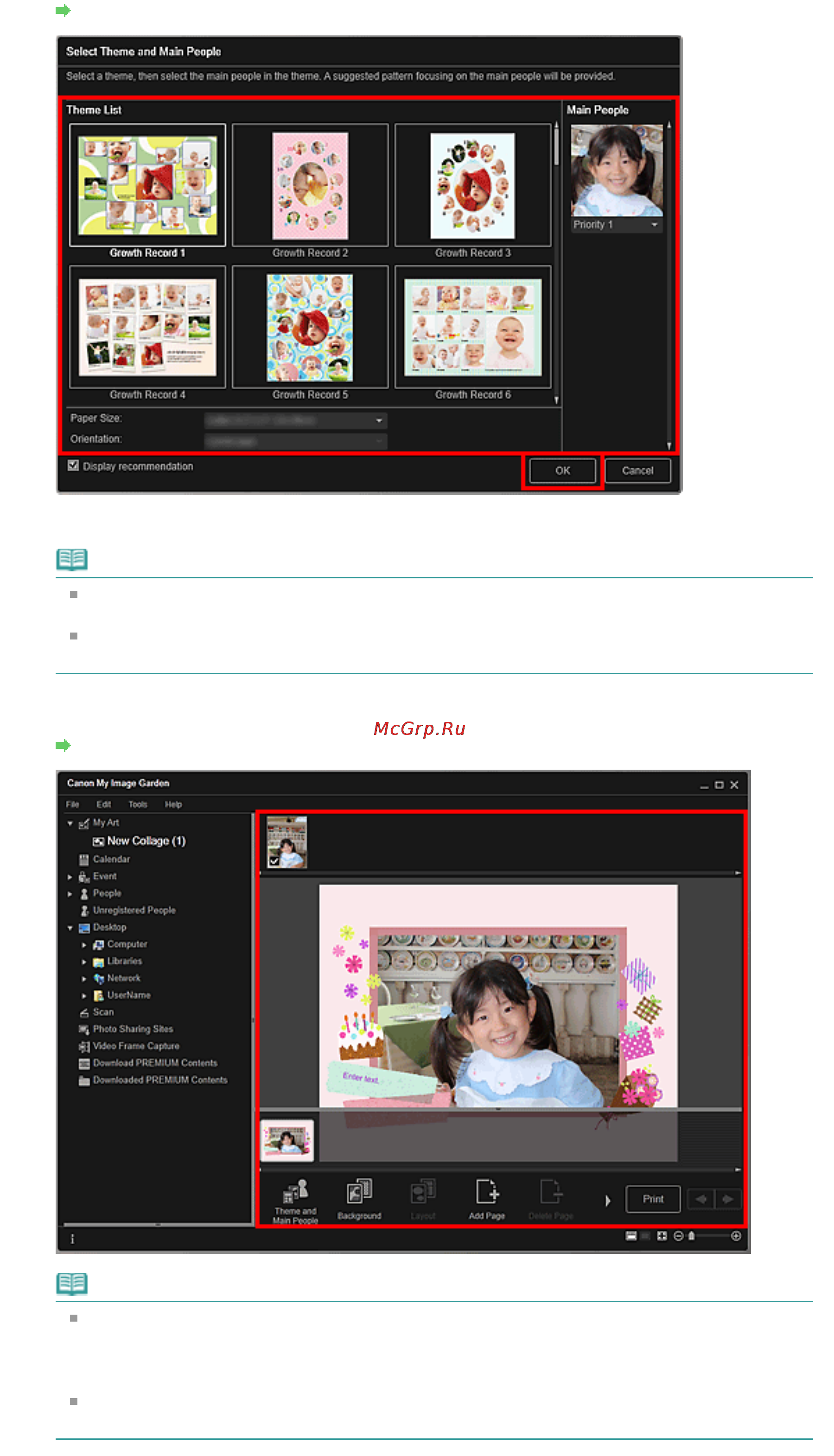Switch to whole image view icon
The image size is (834, 1456).
662,1236
